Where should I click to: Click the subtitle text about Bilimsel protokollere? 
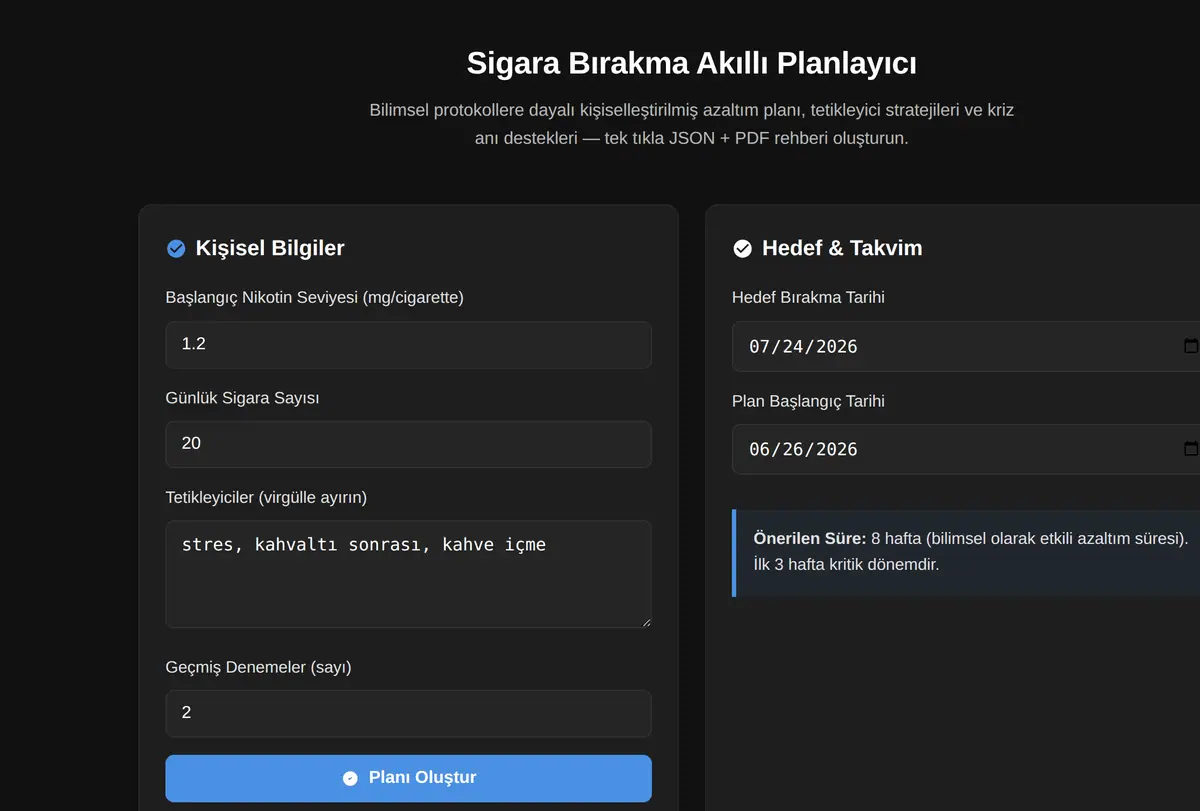692,124
